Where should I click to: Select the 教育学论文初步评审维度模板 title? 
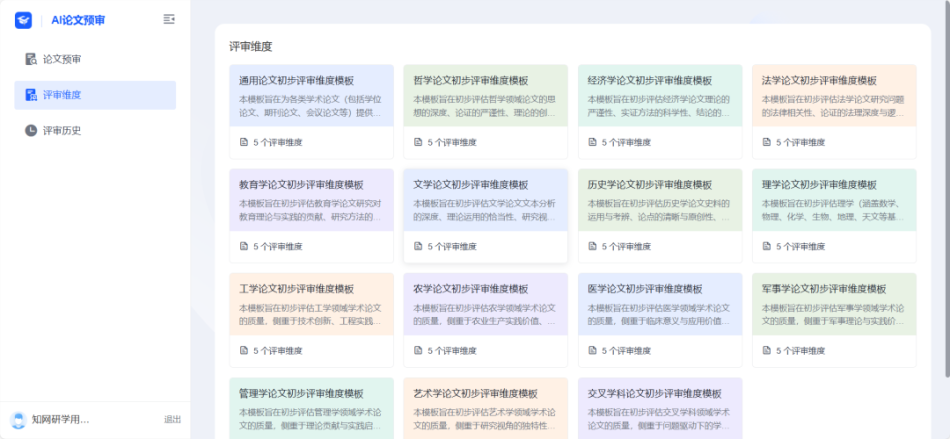pyautogui.click(x=301, y=185)
